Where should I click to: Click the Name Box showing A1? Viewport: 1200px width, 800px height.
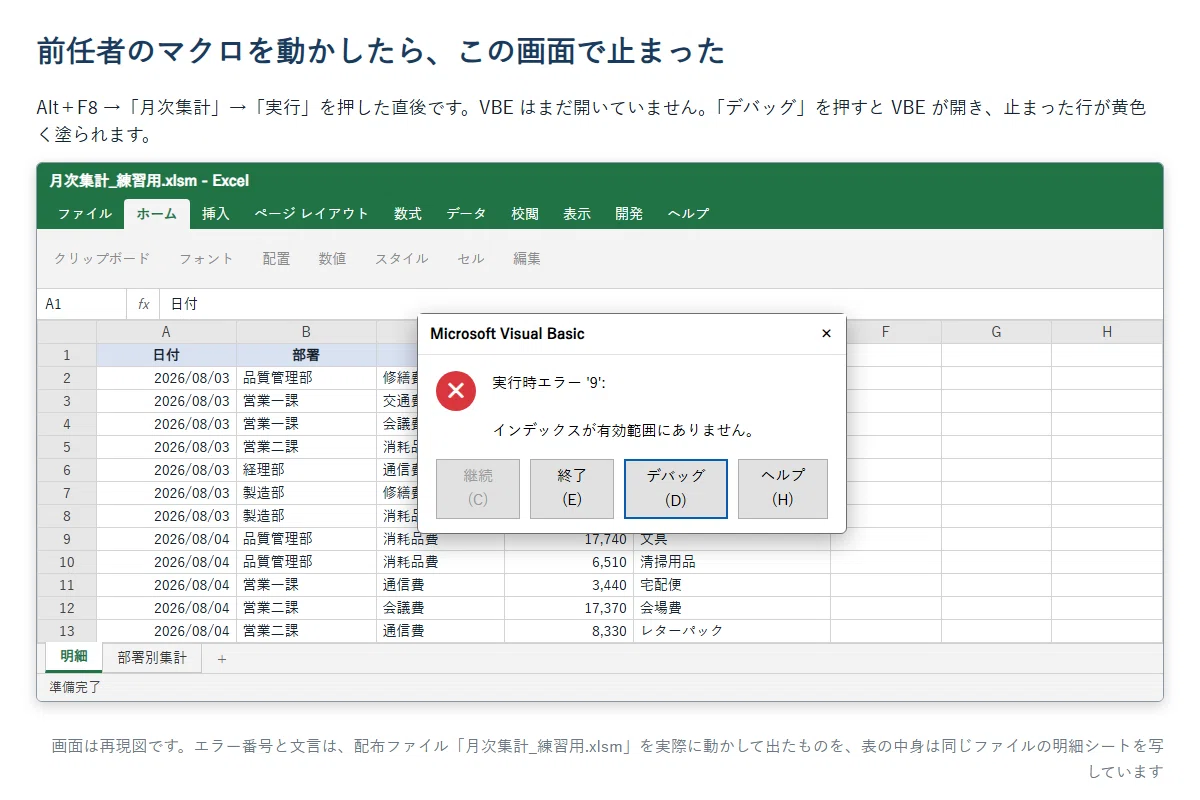tap(82, 304)
